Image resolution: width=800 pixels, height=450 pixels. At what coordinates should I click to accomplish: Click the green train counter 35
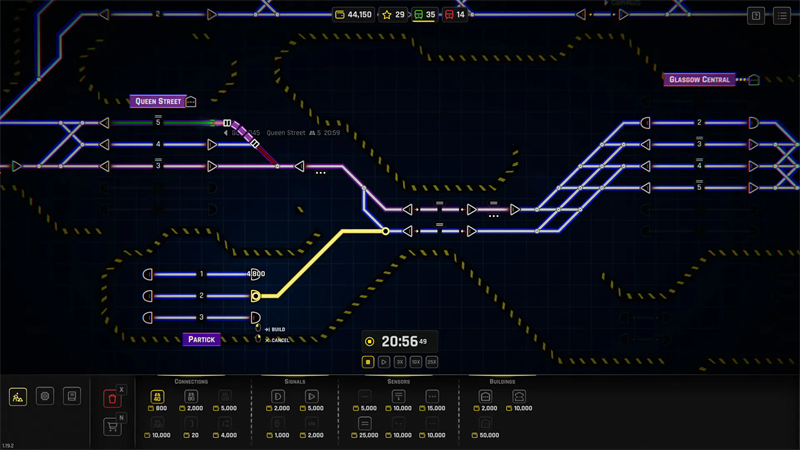424,15
